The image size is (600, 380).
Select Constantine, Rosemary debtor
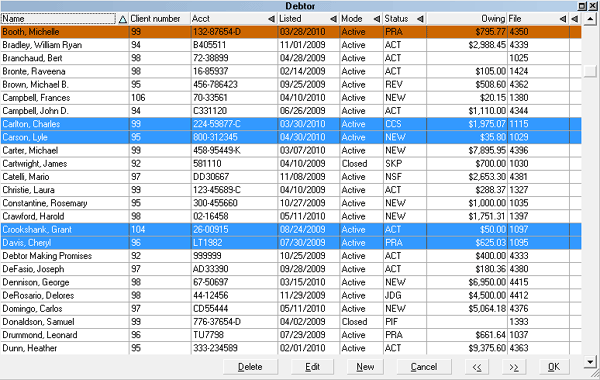(x=291, y=203)
